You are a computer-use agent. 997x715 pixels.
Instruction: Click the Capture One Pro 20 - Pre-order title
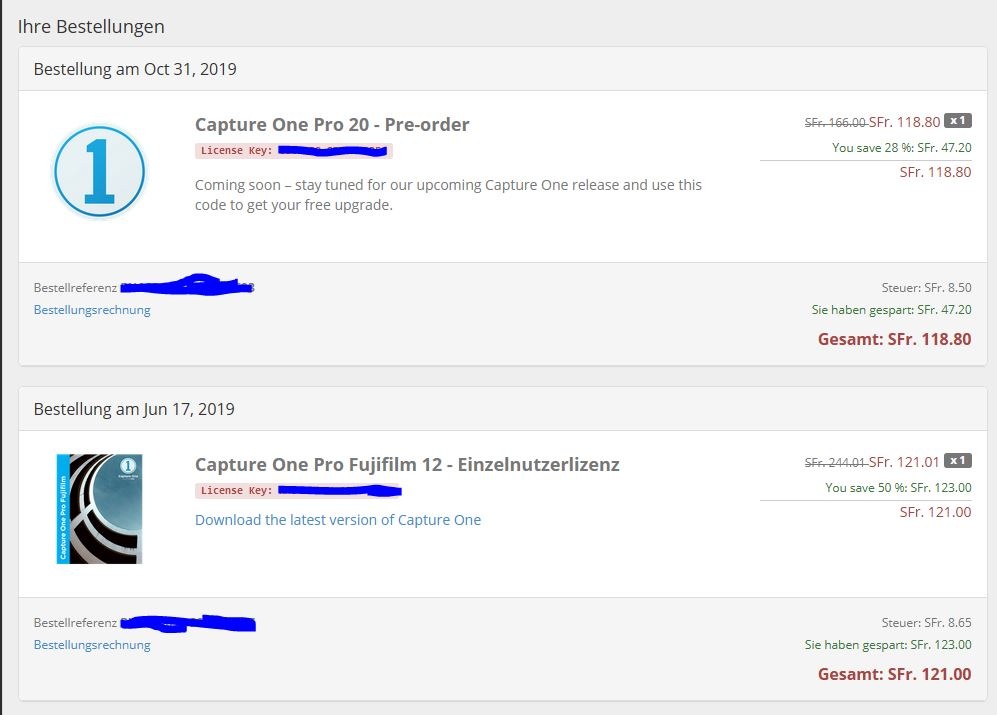click(332, 125)
